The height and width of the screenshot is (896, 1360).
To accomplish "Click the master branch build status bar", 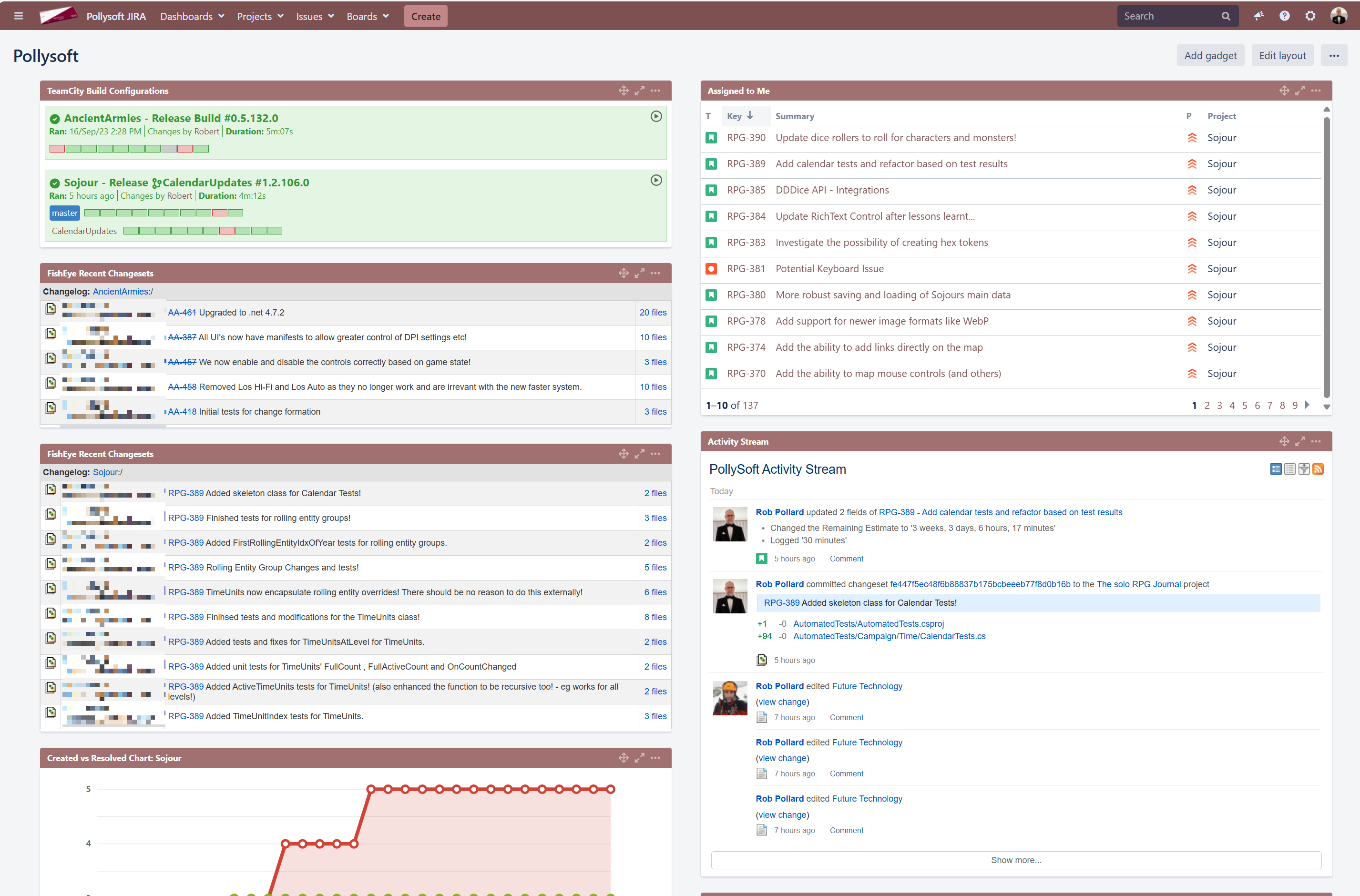I will click(x=164, y=213).
